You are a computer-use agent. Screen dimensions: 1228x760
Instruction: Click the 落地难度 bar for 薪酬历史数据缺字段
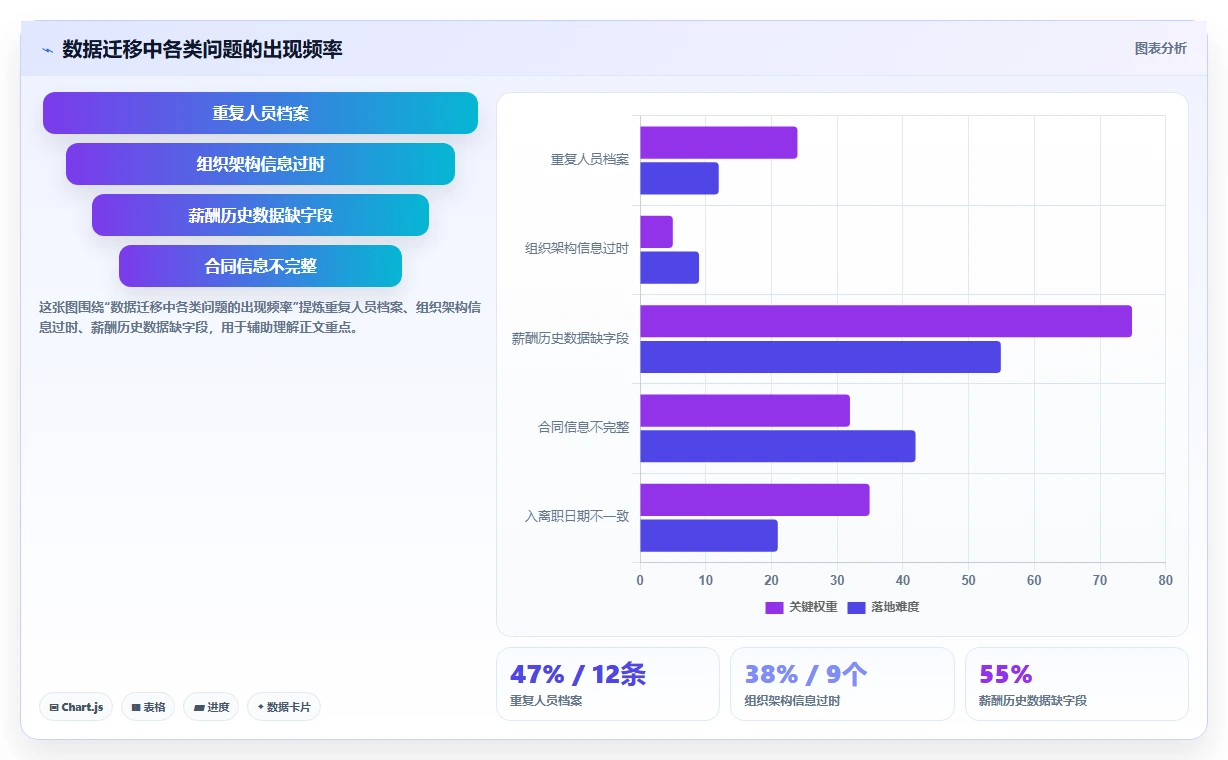click(820, 357)
